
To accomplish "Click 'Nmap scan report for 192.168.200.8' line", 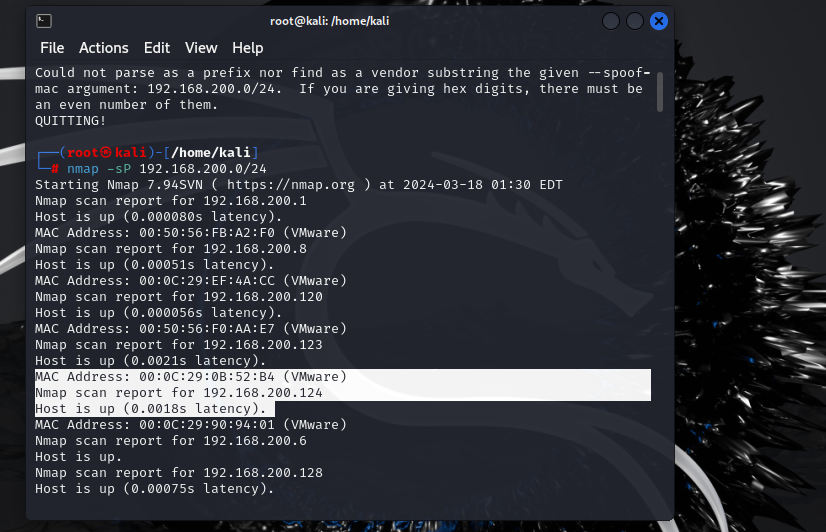I will (171, 249).
